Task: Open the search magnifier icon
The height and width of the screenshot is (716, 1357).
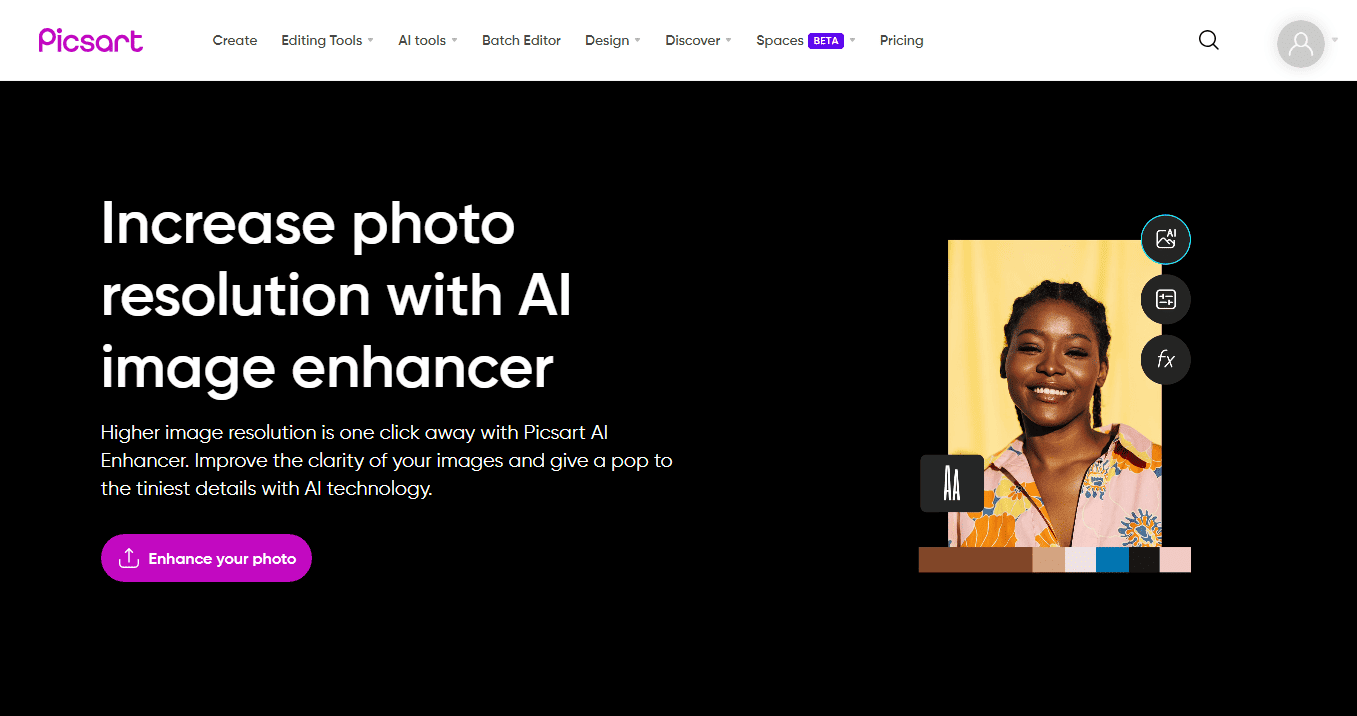Action: pyautogui.click(x=1209, y=40)
